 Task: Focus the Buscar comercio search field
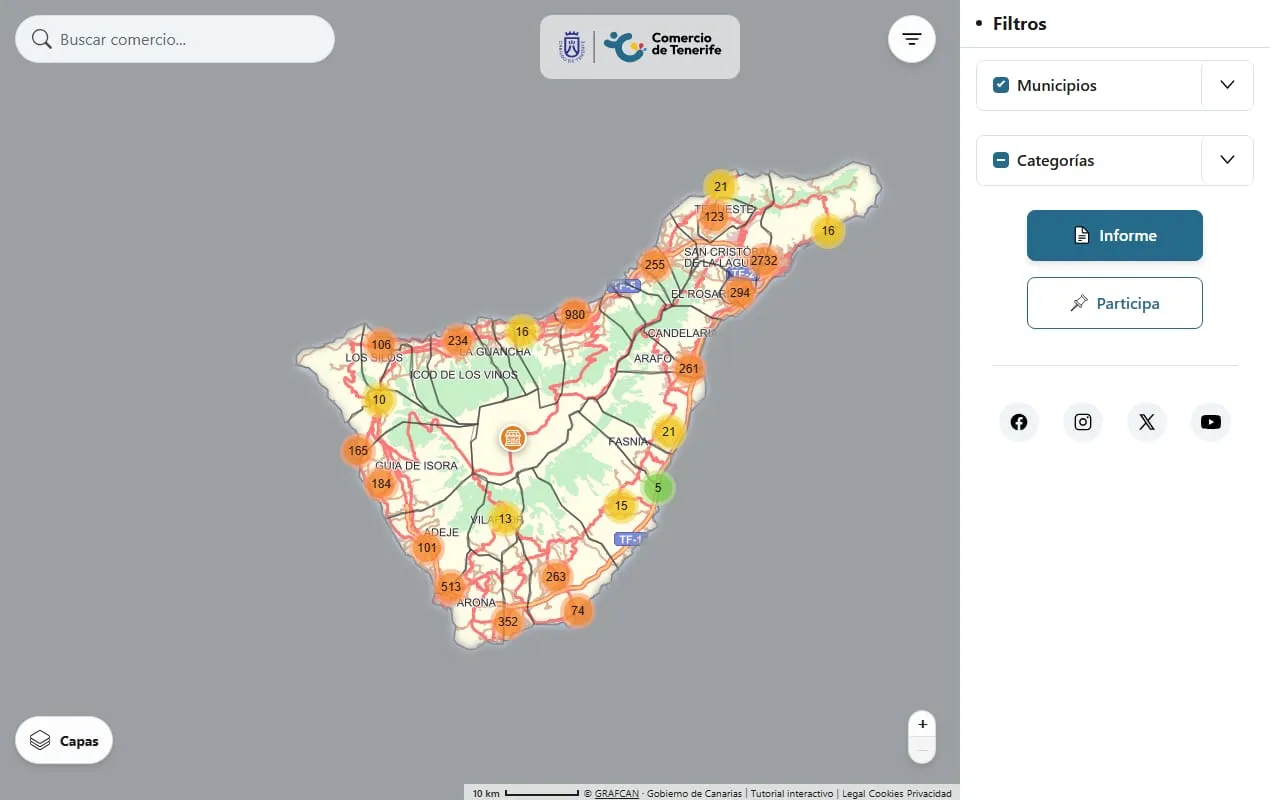175,39
